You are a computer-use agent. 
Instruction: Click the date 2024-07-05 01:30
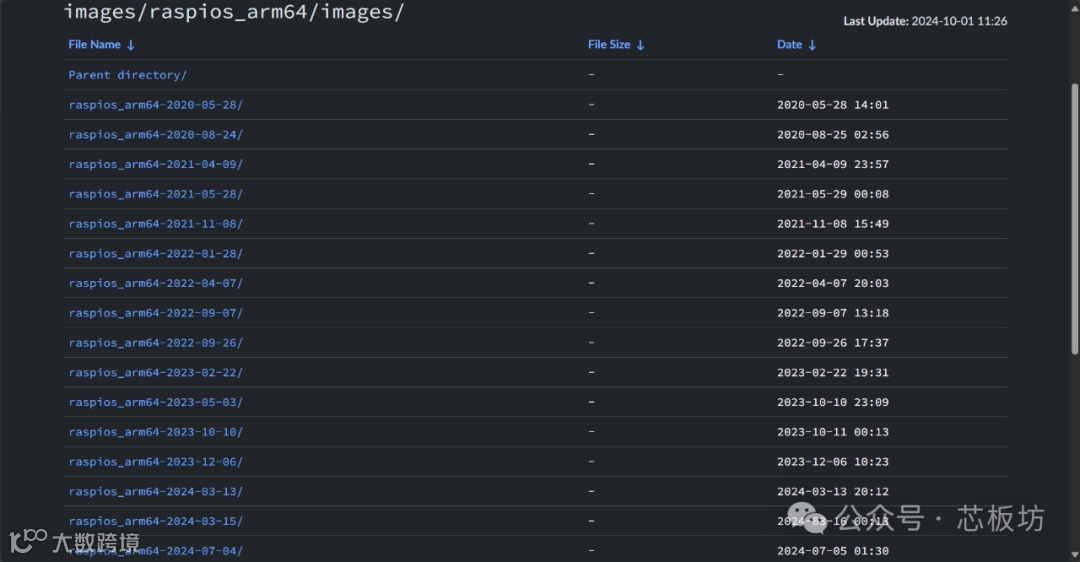[x=833, y=551]
